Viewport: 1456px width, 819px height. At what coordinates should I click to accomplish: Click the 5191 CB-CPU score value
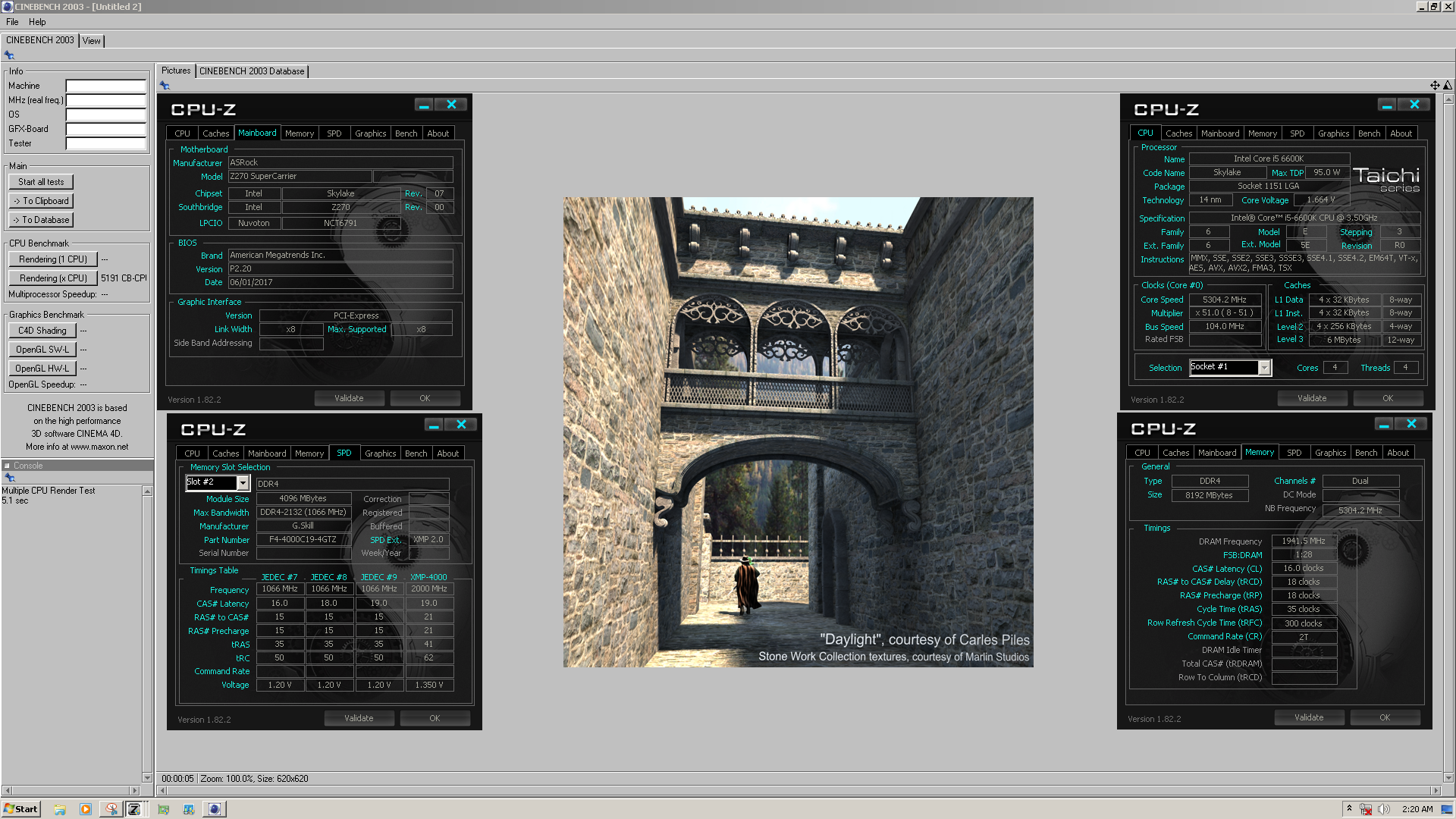124,278
